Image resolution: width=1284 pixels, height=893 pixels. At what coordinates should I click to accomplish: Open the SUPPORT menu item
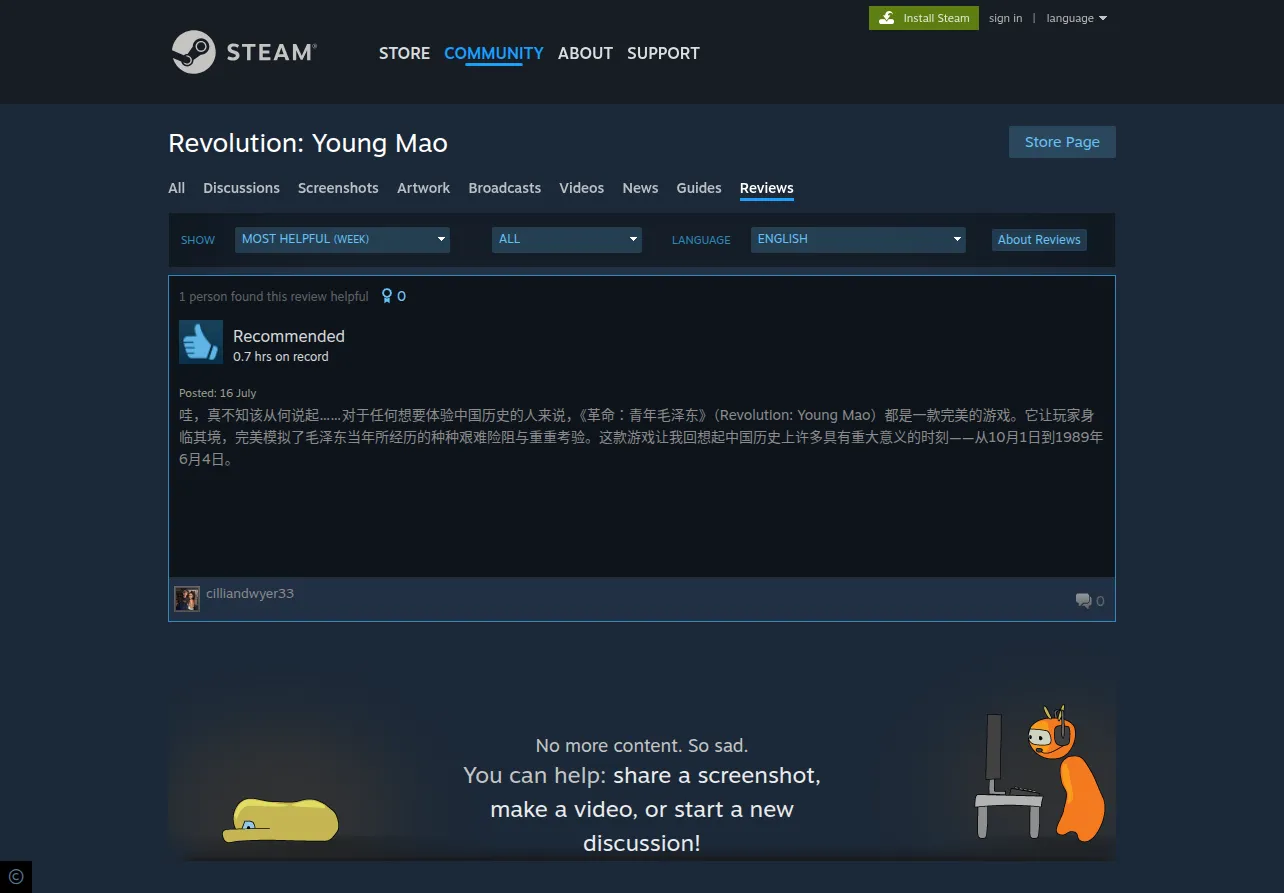(663, 53)
